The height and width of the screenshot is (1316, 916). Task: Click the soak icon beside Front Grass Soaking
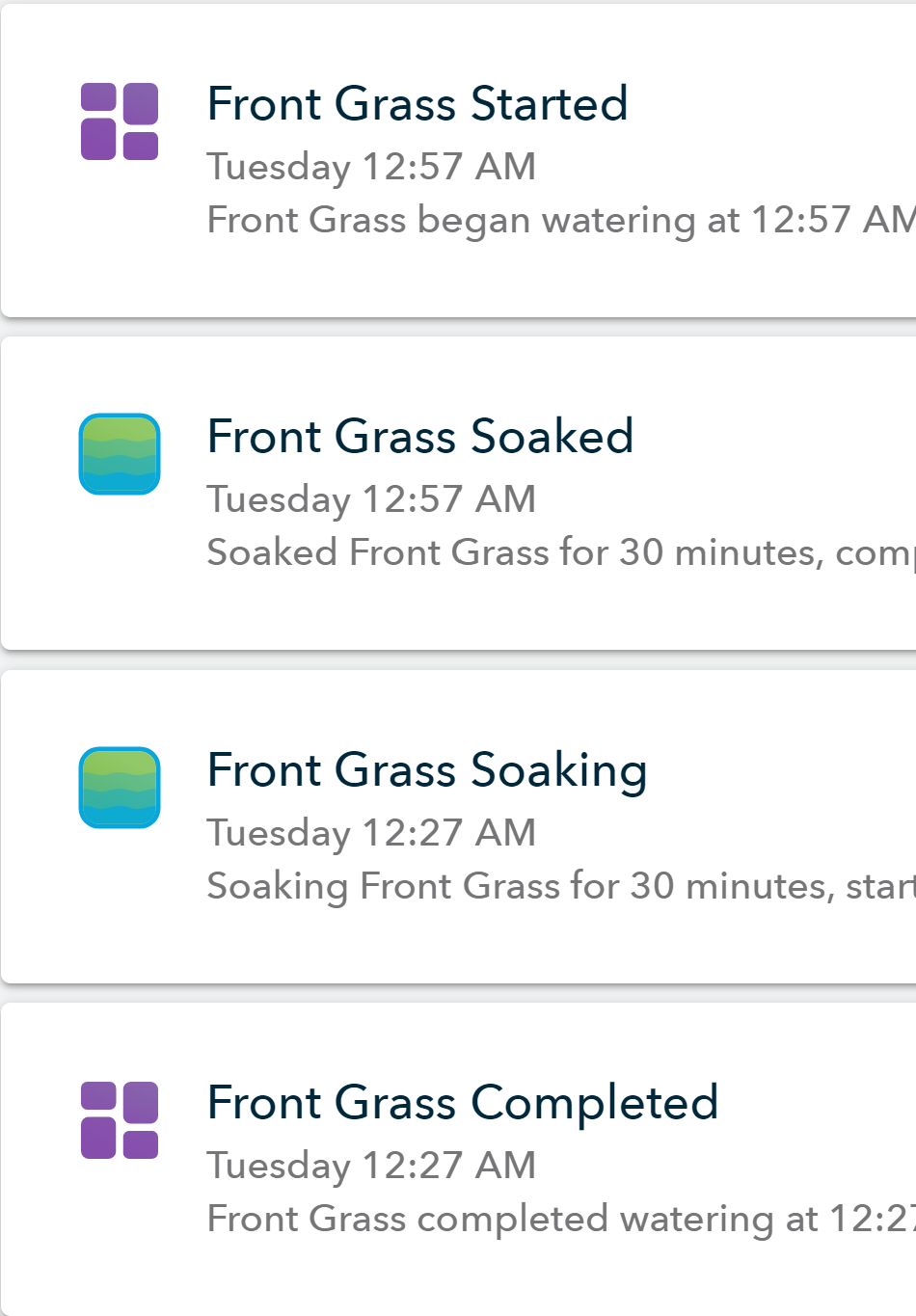[120, 788]
